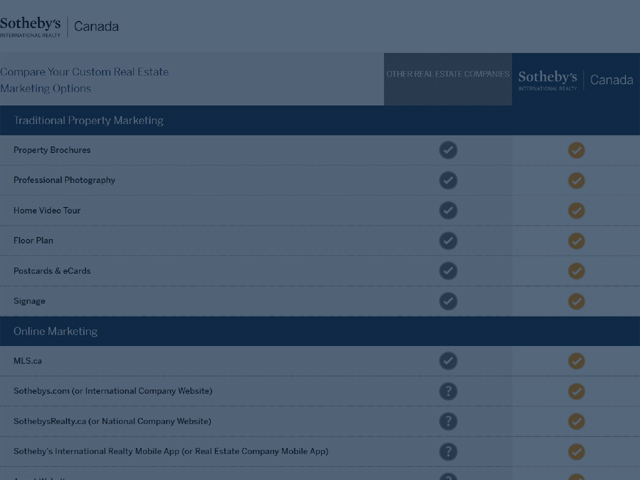Click the Sotheby's Canada column header logo
640x480 pixels.
tap(576, 80)
